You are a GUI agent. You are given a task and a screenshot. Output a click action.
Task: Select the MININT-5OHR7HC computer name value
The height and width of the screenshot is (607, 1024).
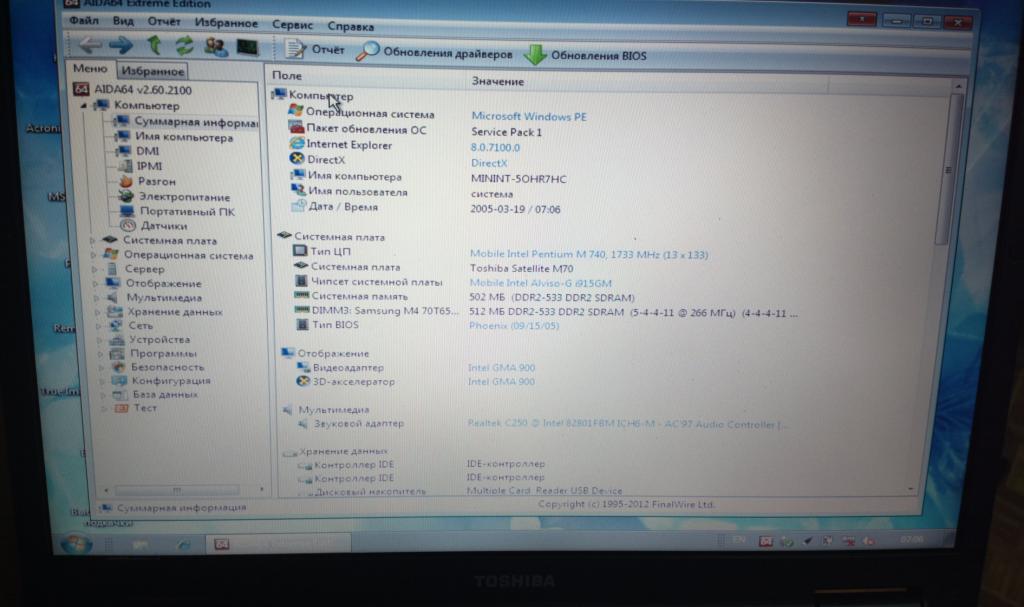coord(519,179)
